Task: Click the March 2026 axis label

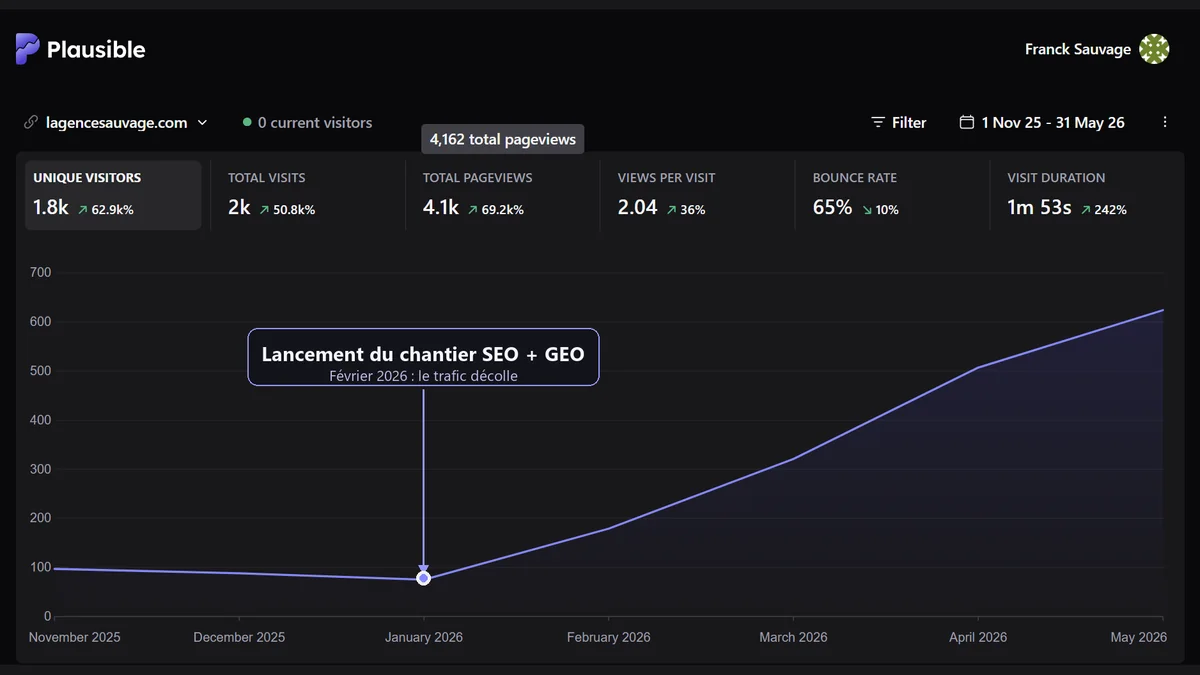Action: 792,637
